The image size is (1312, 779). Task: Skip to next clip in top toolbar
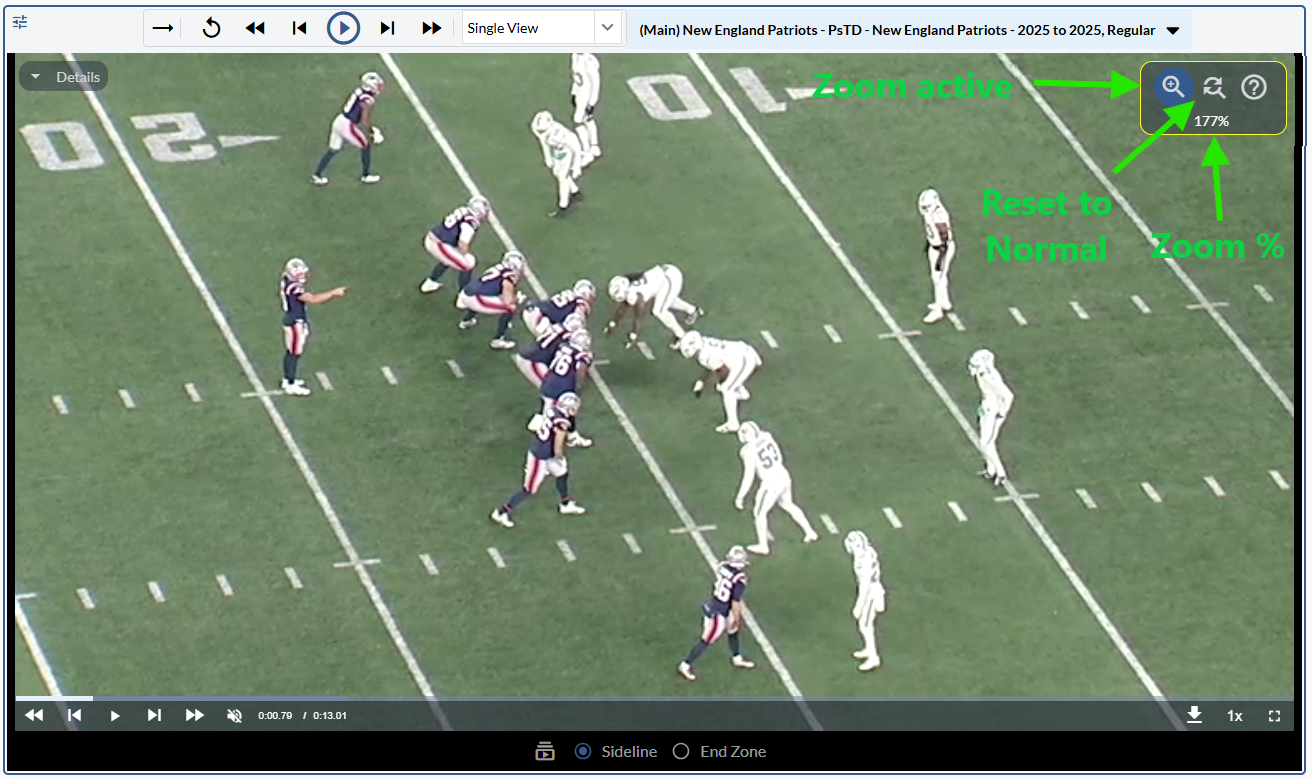(x=388, y=28)
